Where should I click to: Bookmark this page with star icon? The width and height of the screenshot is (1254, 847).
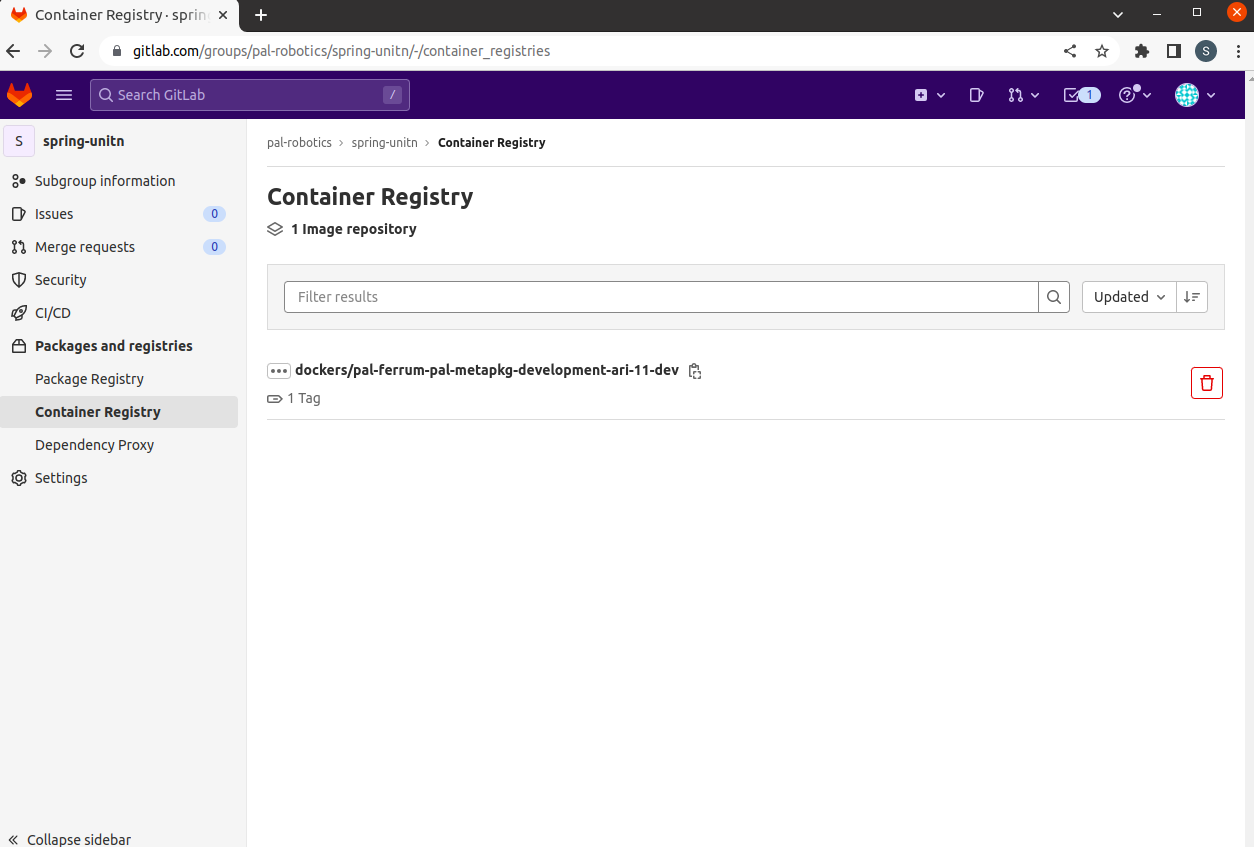coord(1102,51)
